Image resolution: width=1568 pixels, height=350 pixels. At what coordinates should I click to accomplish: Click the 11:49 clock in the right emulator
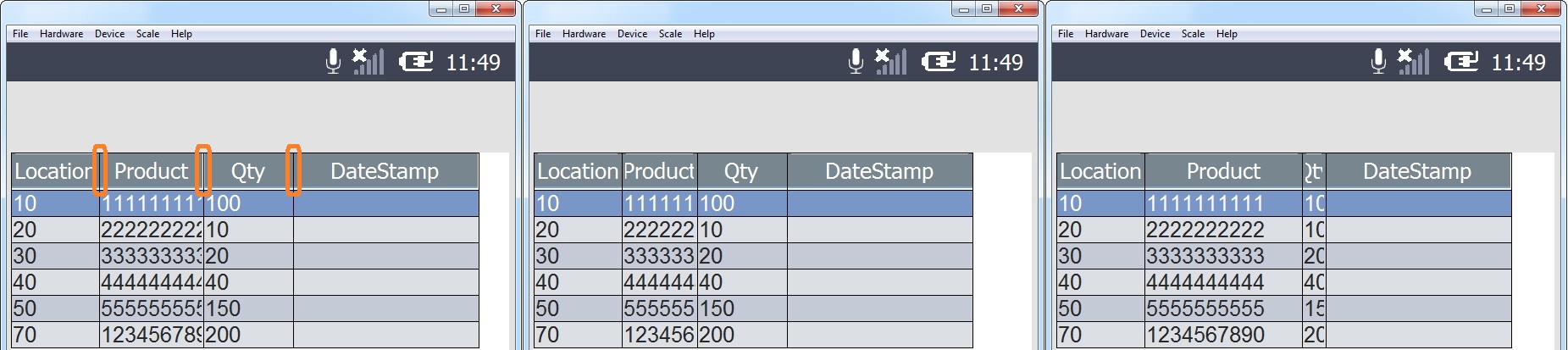[1518, 62]
